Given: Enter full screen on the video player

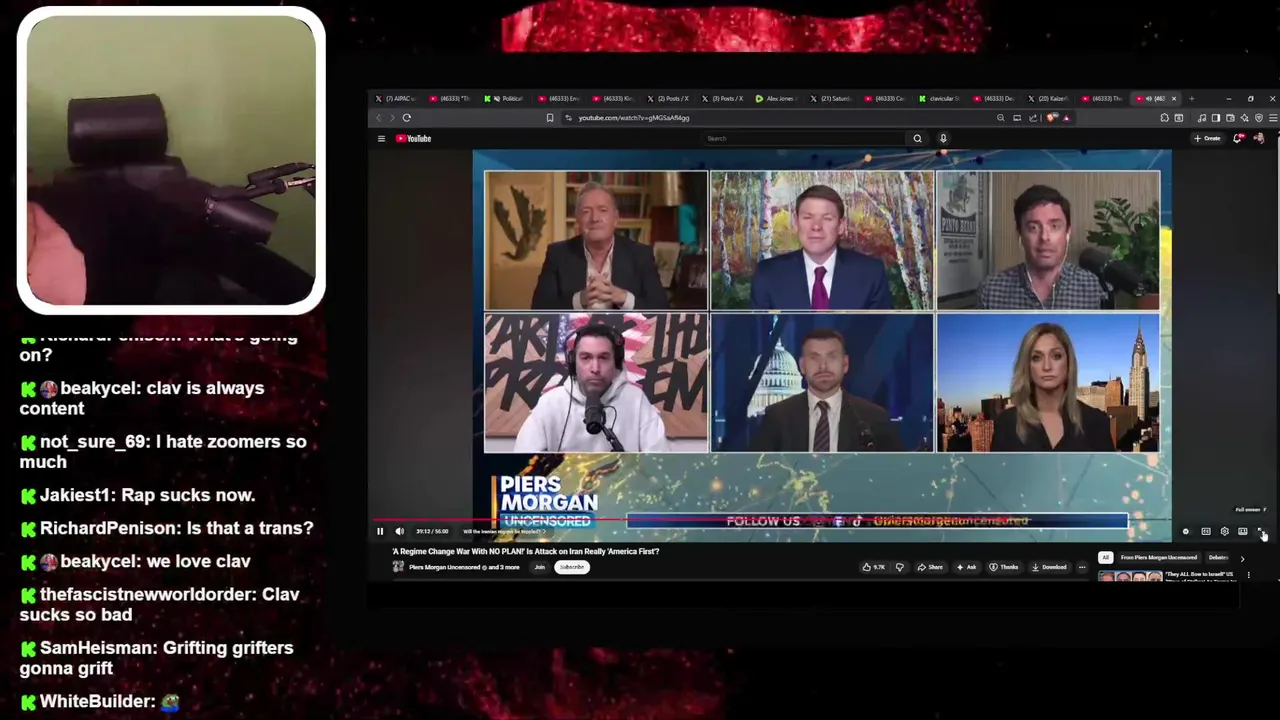Looking at the screenshot, I should (1261, 531).
